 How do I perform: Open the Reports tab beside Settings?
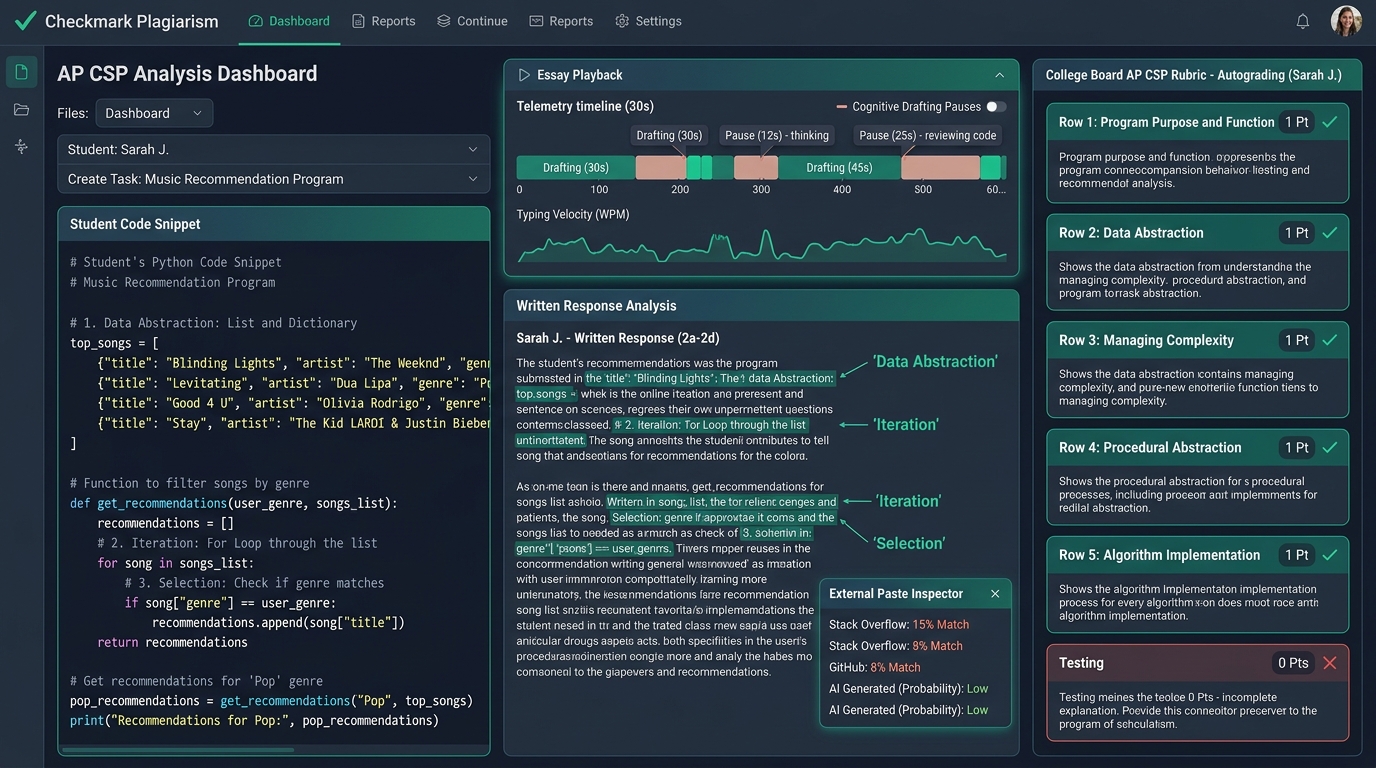tap(561, 21)
